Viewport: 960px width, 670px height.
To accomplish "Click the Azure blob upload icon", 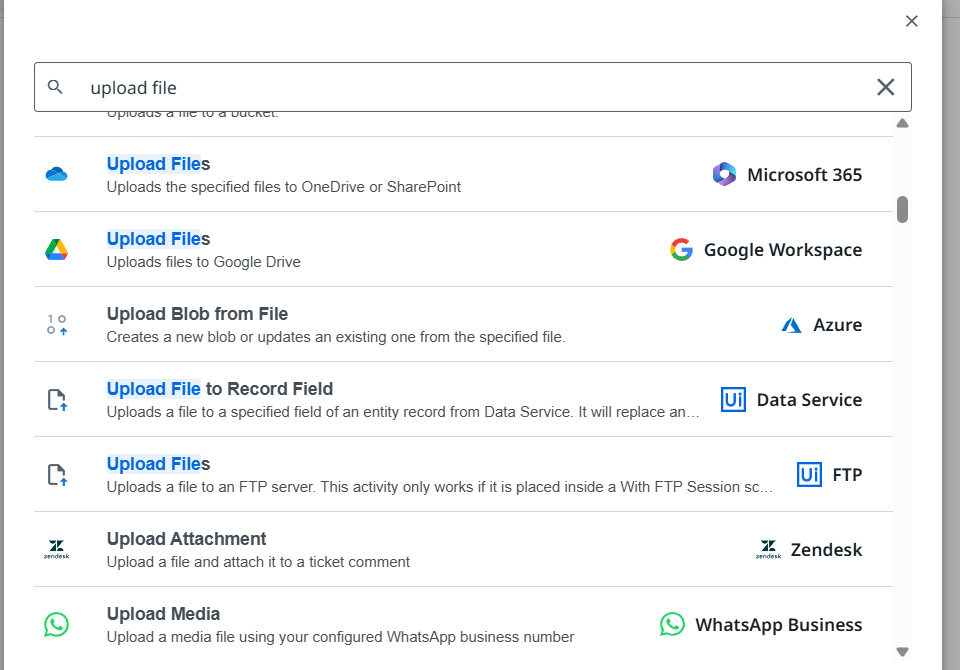I will click(x=56, y=324).
